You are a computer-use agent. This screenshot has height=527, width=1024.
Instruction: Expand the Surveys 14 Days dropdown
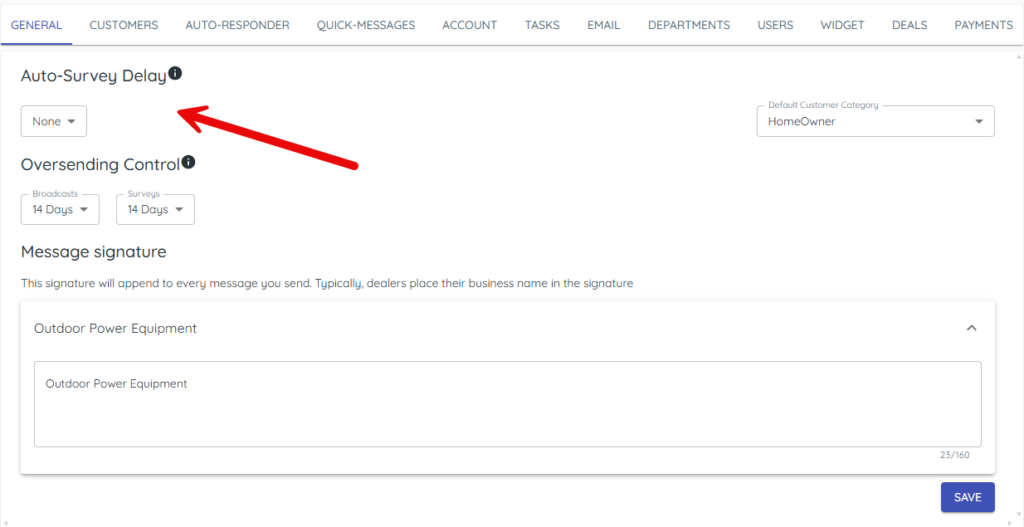155,209
